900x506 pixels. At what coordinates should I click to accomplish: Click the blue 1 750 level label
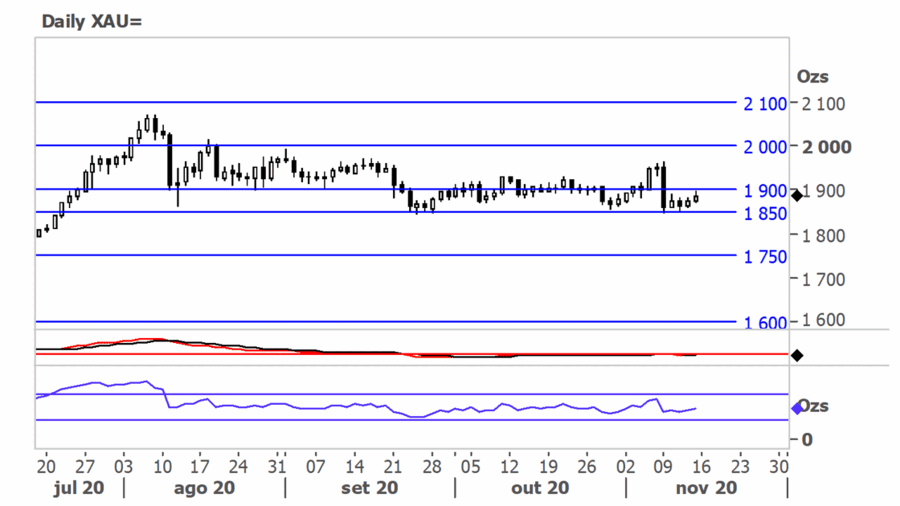coord(765,257)
